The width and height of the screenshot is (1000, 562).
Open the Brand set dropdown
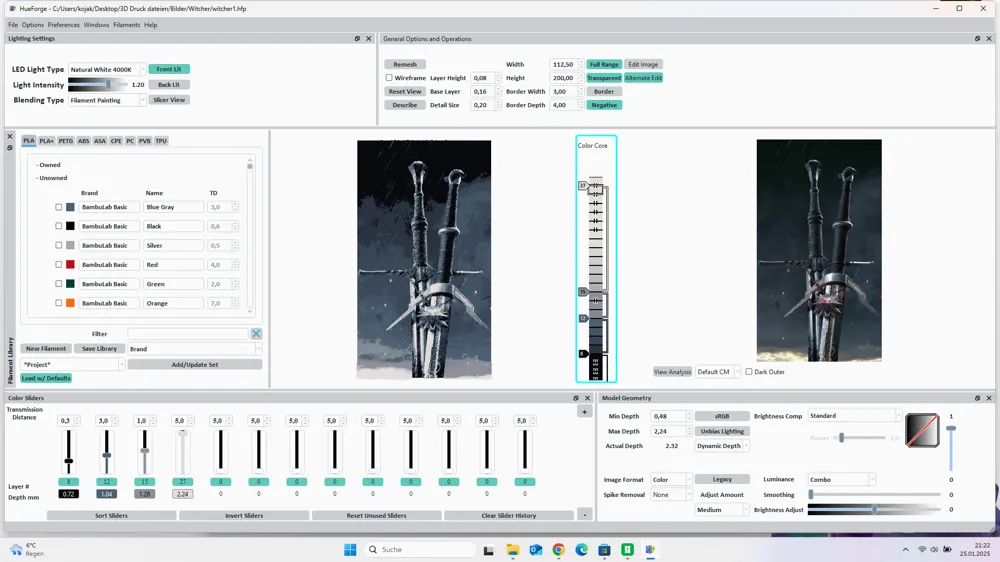(195, 349)
